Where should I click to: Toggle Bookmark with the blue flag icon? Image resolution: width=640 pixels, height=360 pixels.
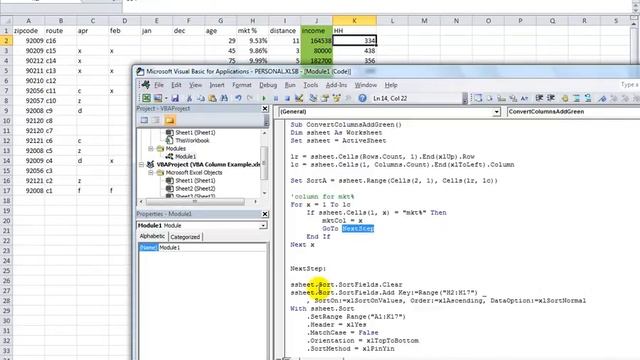(x=602, y=98)
